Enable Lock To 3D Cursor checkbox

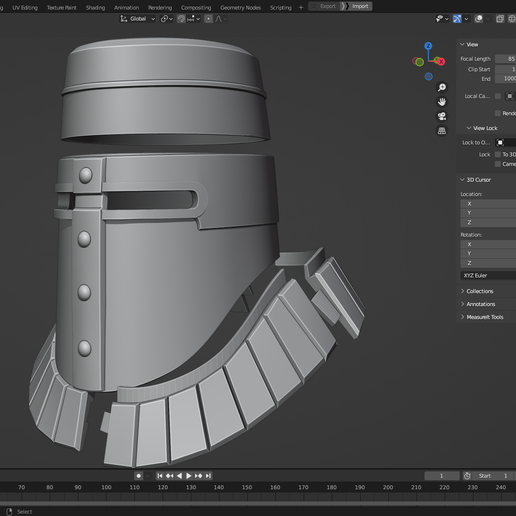(498, 154)
